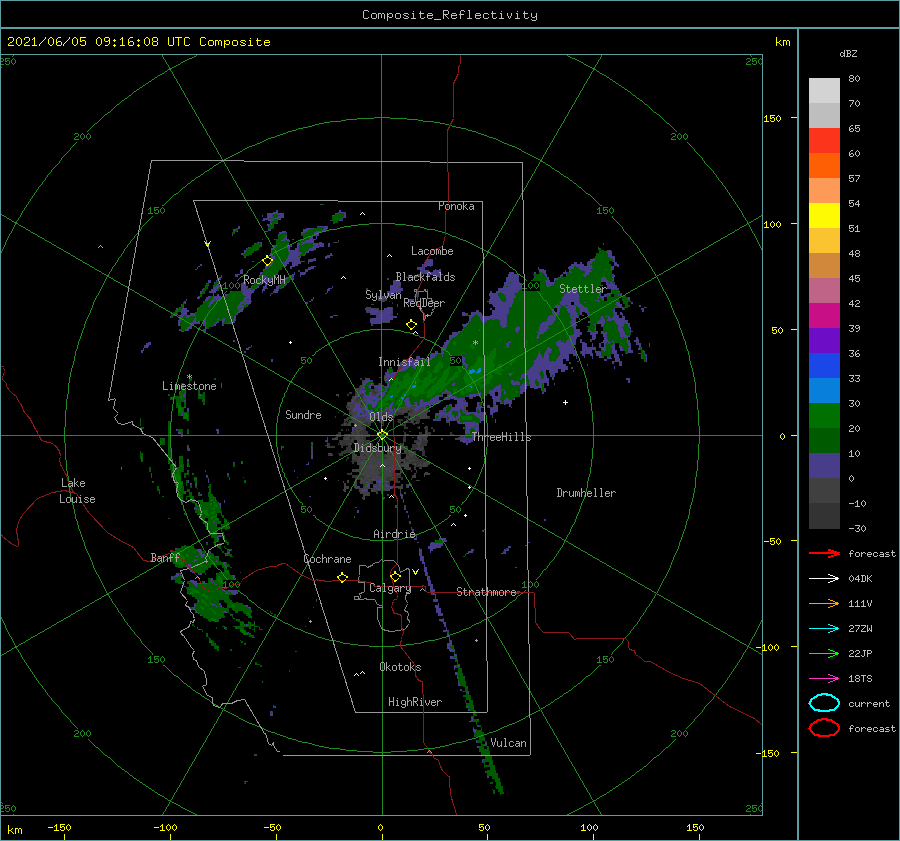Click the Innisfail town label

tap(404, 362)
